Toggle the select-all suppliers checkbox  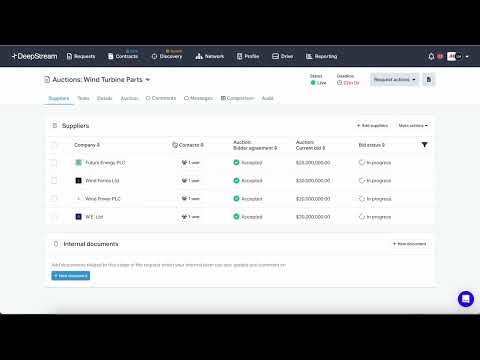click(x=54, y=145)
